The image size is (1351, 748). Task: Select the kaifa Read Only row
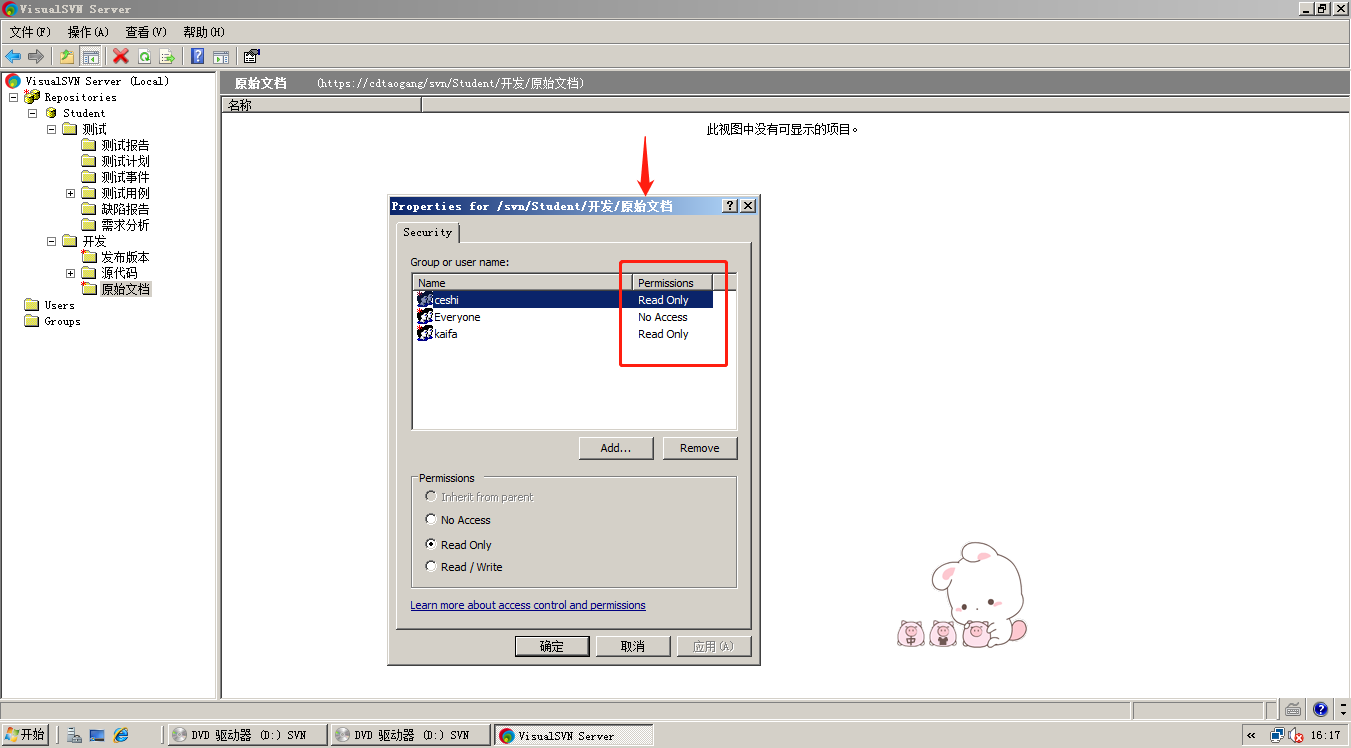[x=563, y=333]
